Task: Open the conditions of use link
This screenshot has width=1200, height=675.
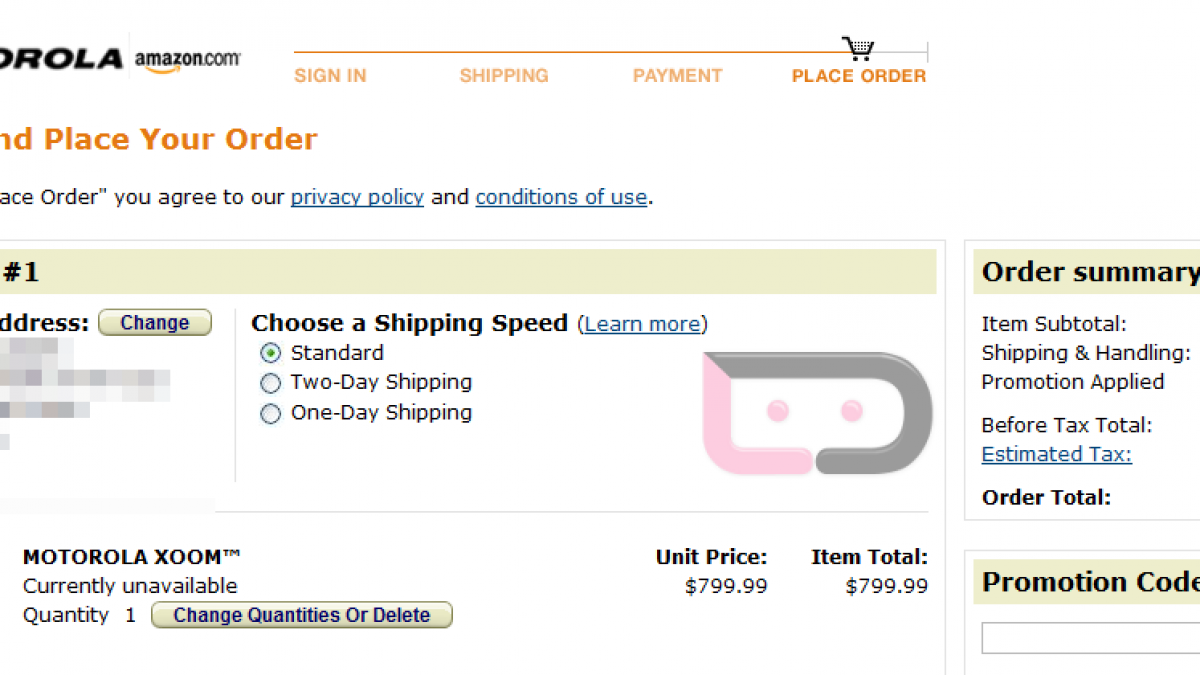Action: point(561,197)
